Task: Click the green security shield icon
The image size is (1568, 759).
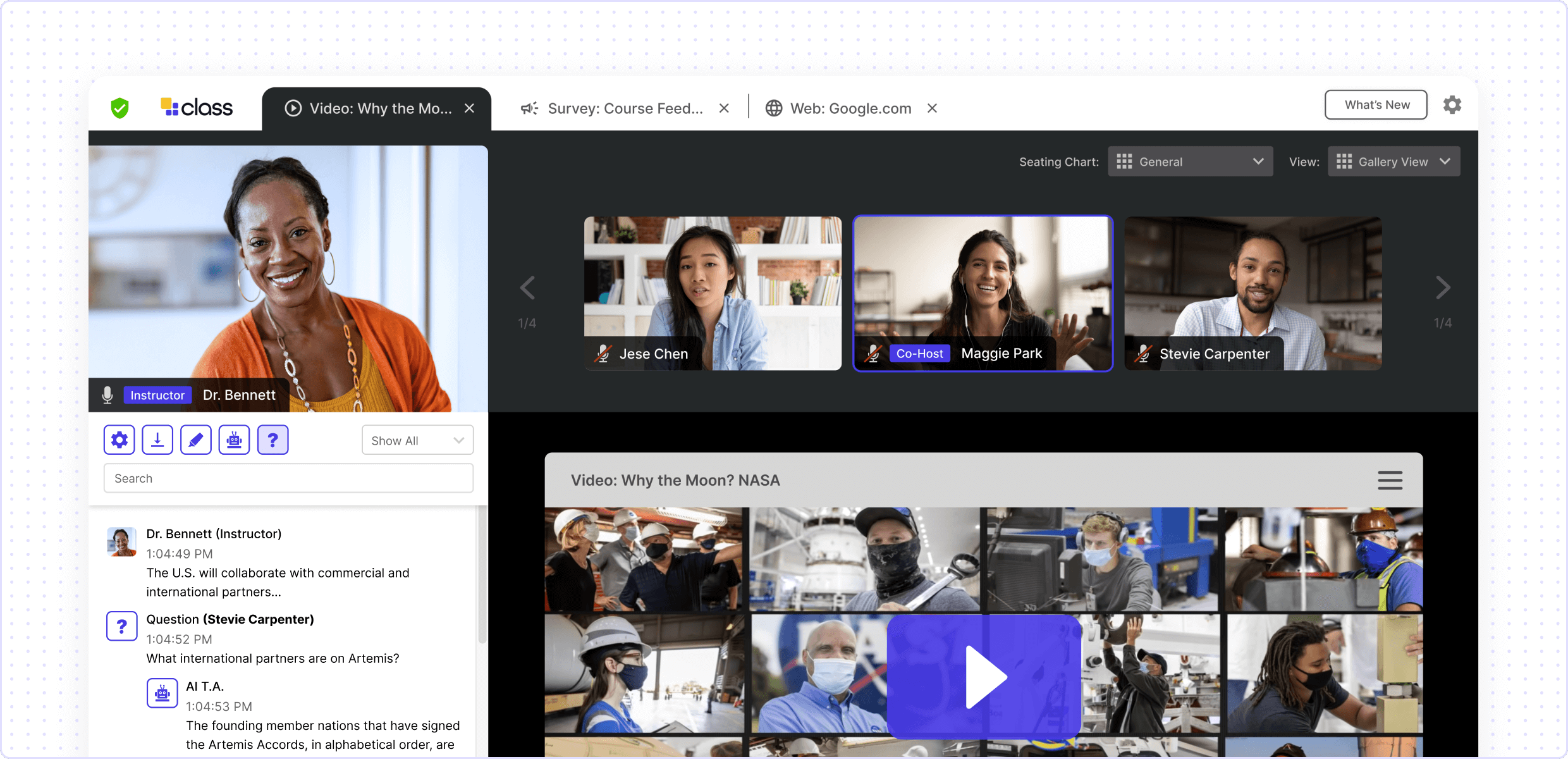Action: 119,108
